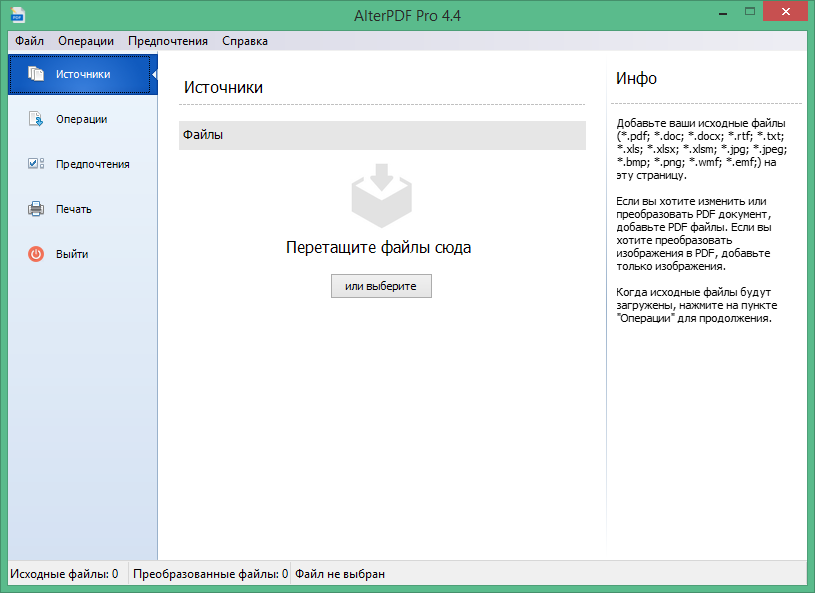Click the drop box download icon
815x593 pixels.
(382, 195)
